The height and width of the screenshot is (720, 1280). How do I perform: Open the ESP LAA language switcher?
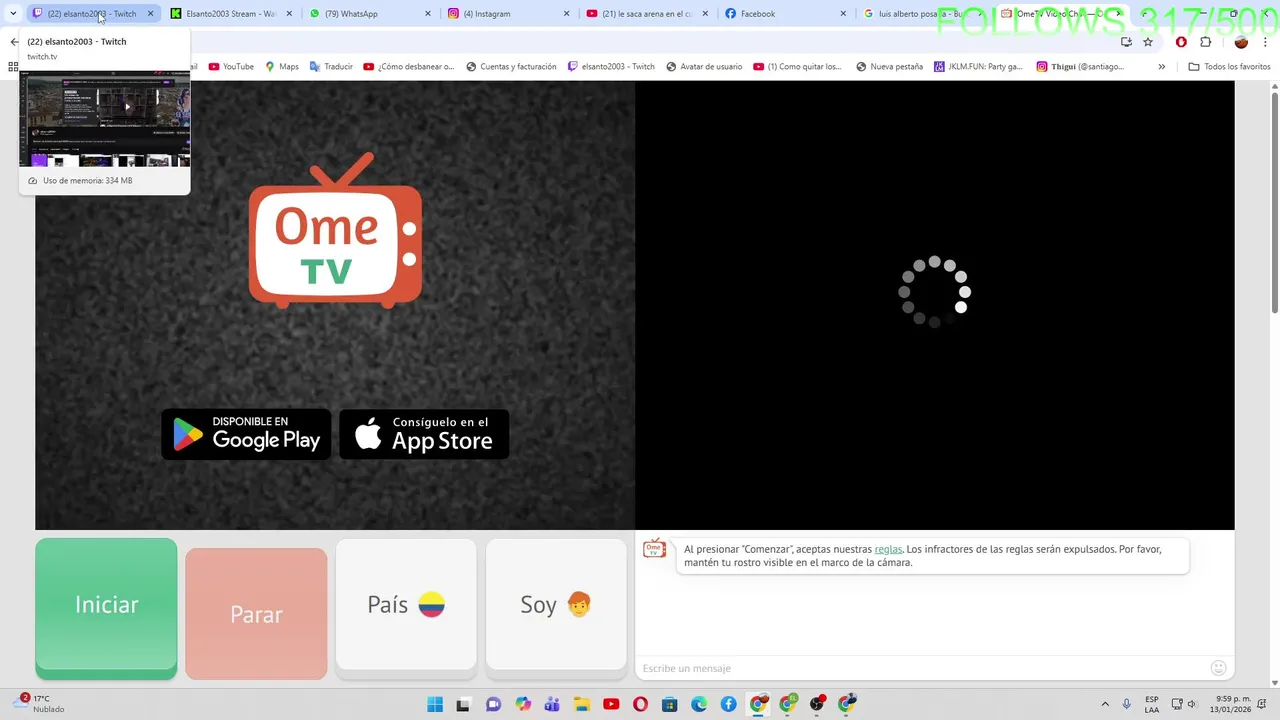click(1152, 704)
